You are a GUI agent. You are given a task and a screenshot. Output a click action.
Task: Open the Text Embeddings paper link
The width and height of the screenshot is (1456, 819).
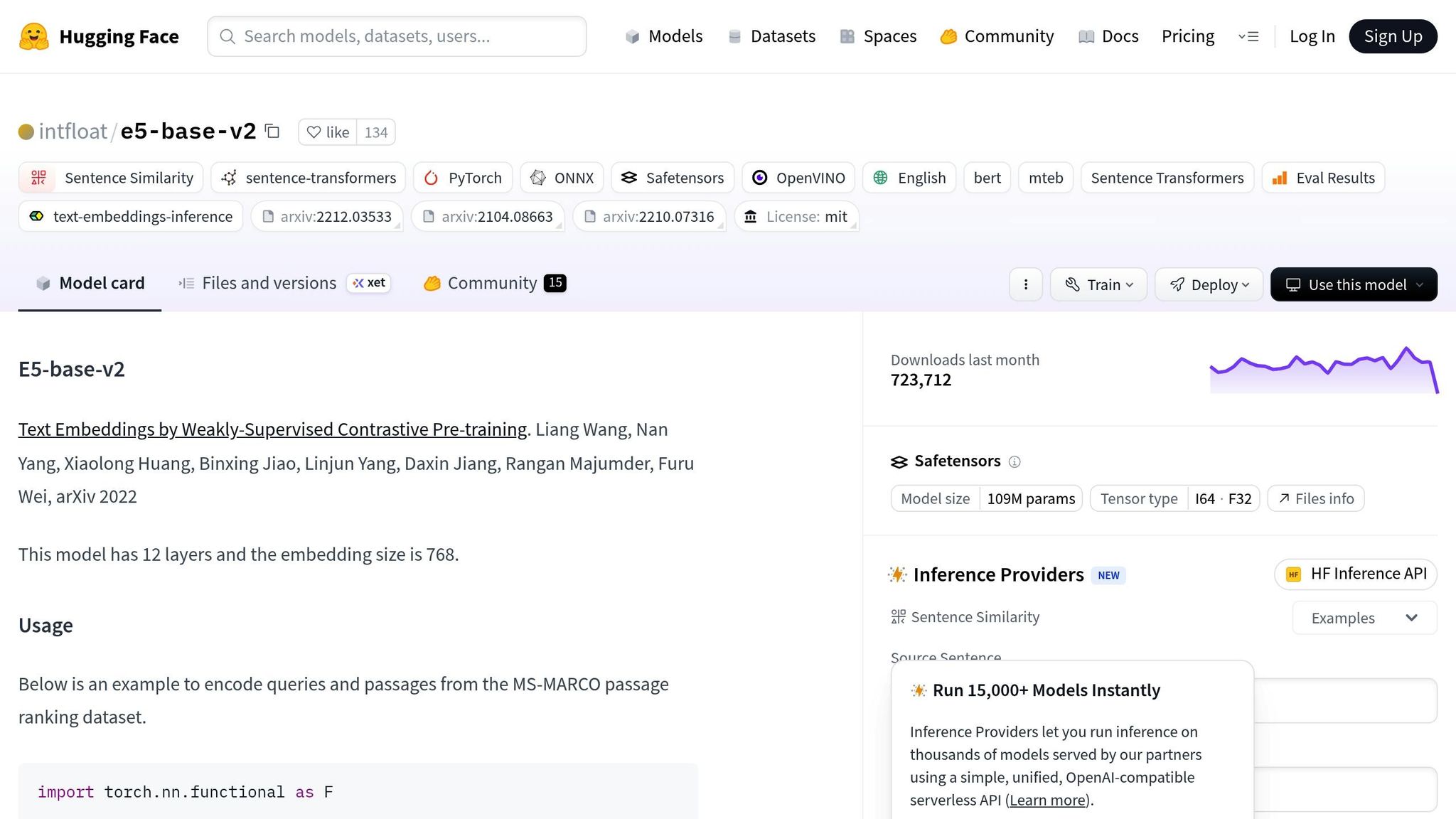272,429
